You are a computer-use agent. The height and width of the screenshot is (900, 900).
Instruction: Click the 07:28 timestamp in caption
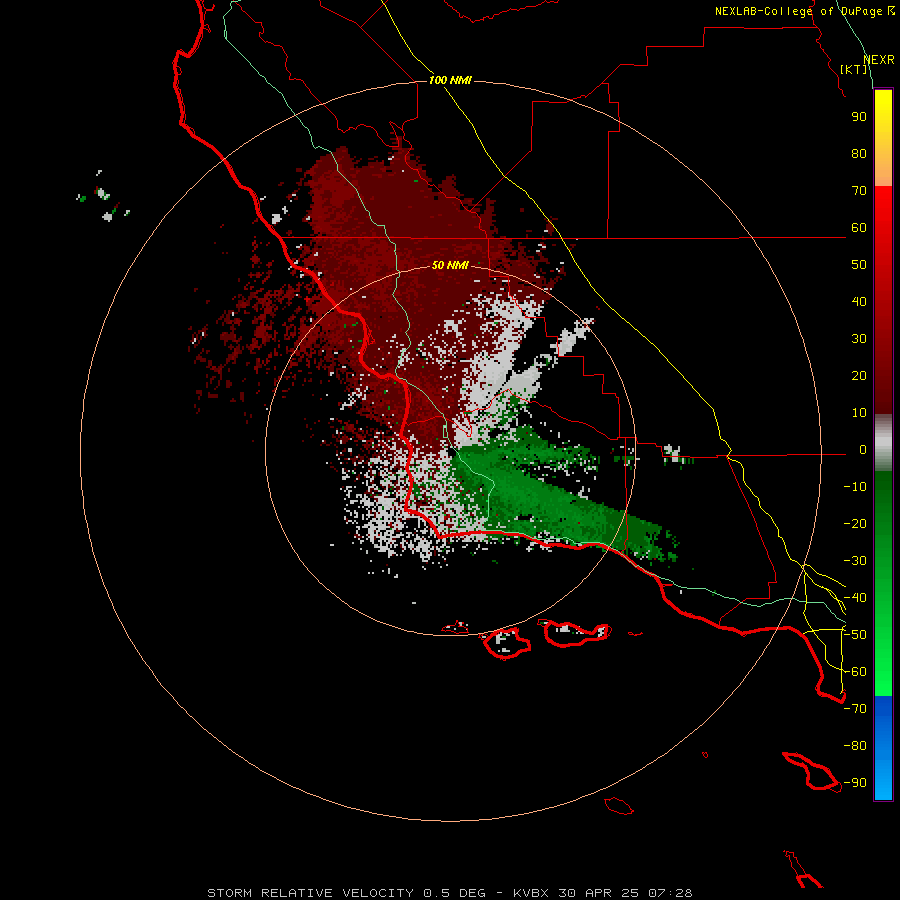click(x=670, y=893)
